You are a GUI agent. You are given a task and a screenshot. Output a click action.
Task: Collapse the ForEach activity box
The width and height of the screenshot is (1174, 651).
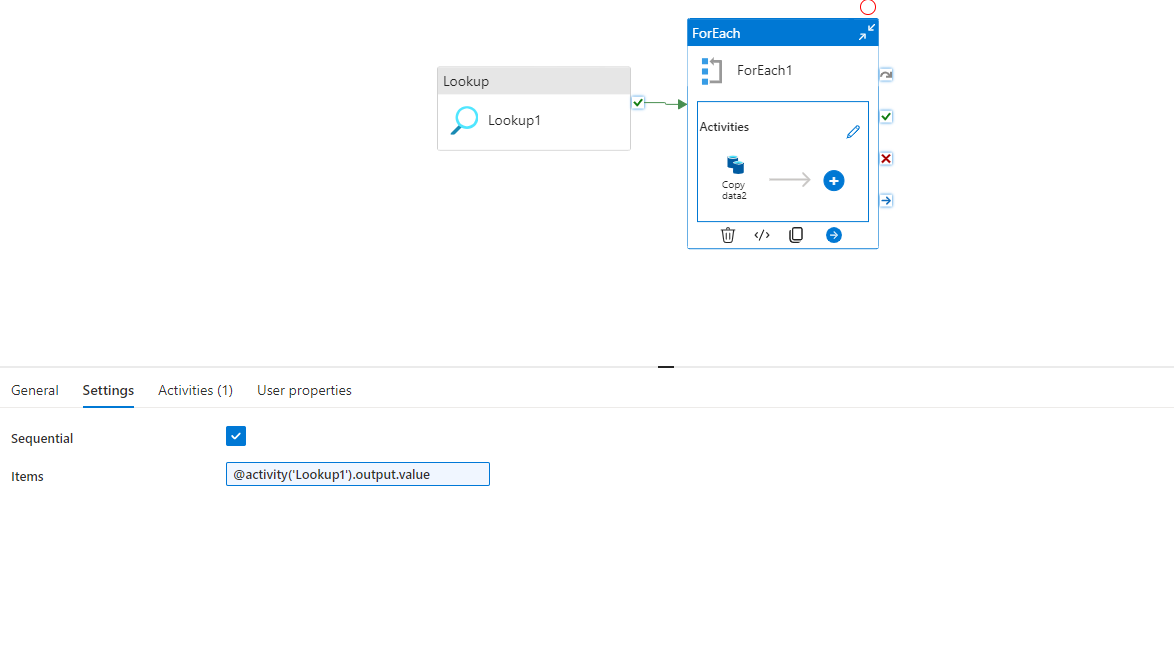[x=866, y=32]
